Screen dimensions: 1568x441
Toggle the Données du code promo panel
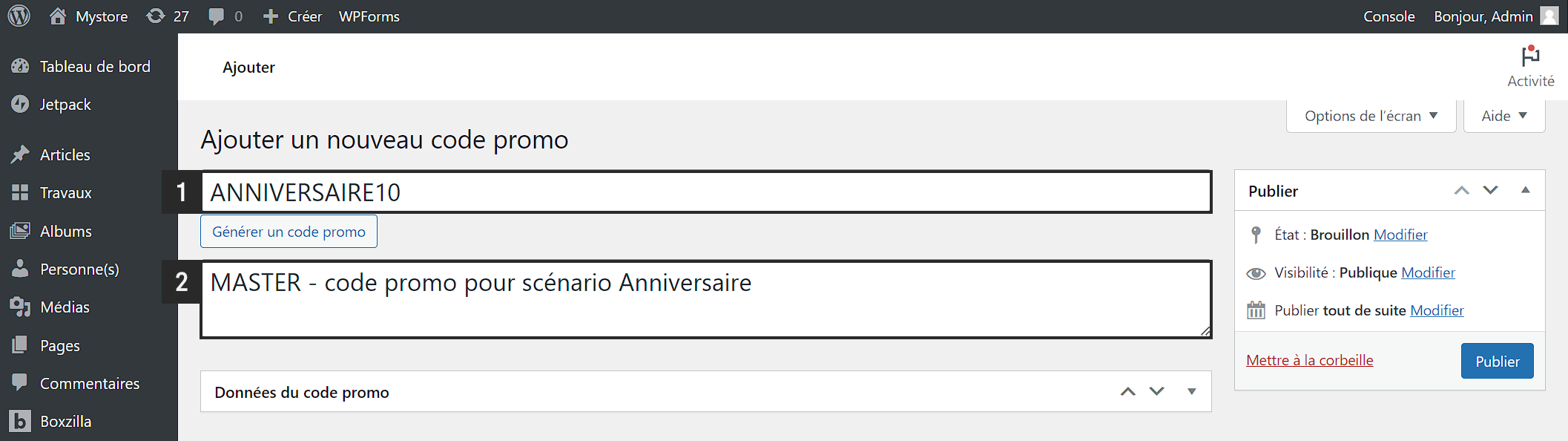(x=1191, y=391)
